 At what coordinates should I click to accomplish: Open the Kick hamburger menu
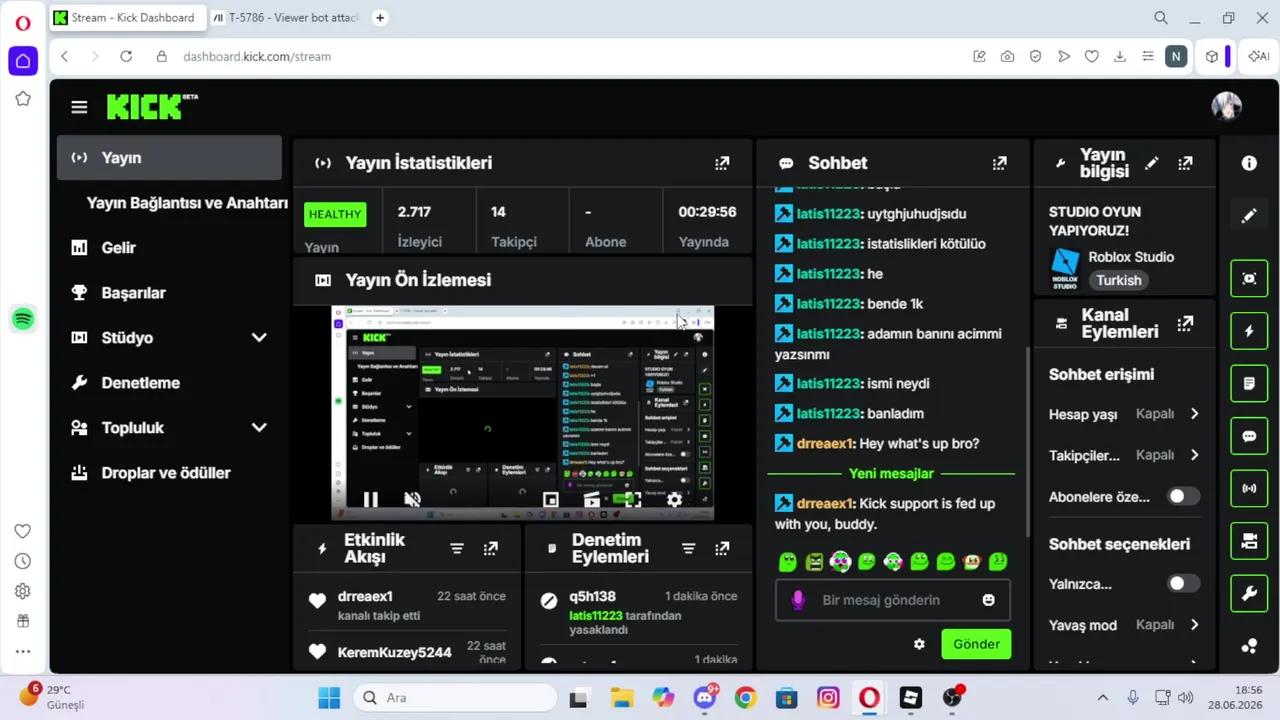(x=79, y=107)
